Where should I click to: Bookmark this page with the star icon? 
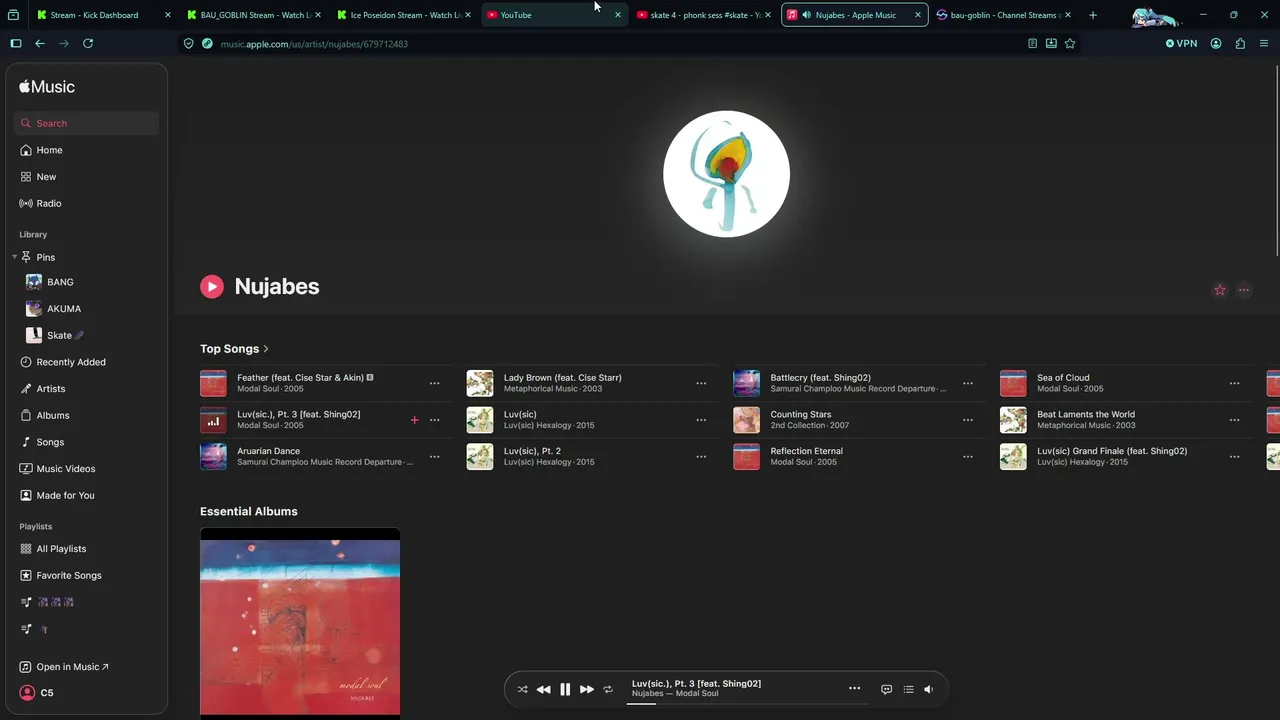[1070, 44]
